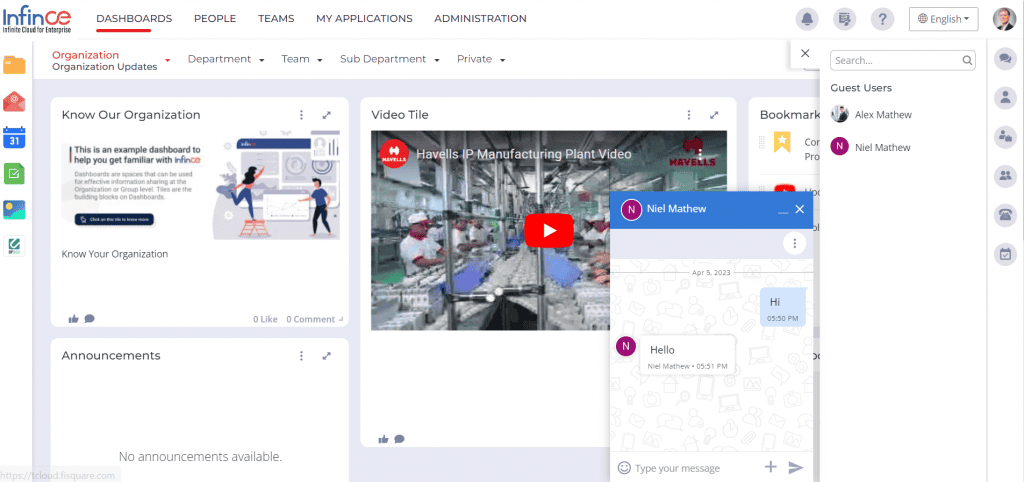
Task: Click the Search users input field
Action: tap(895, 60)
